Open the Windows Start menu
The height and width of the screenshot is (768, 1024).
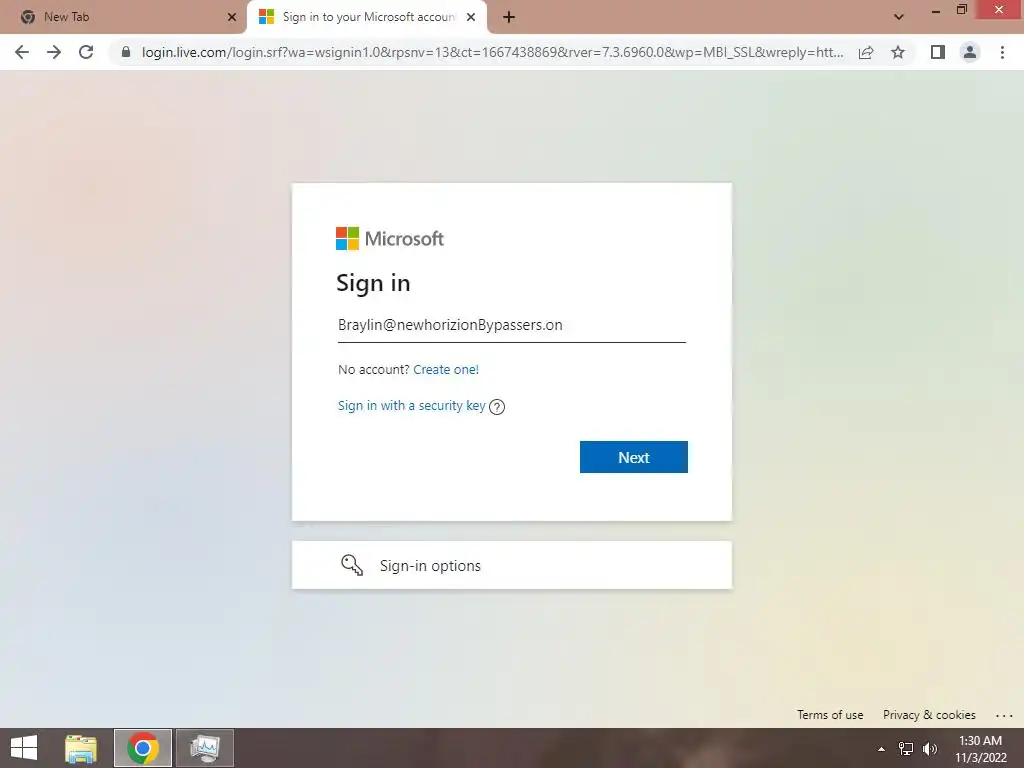[24, 748]
